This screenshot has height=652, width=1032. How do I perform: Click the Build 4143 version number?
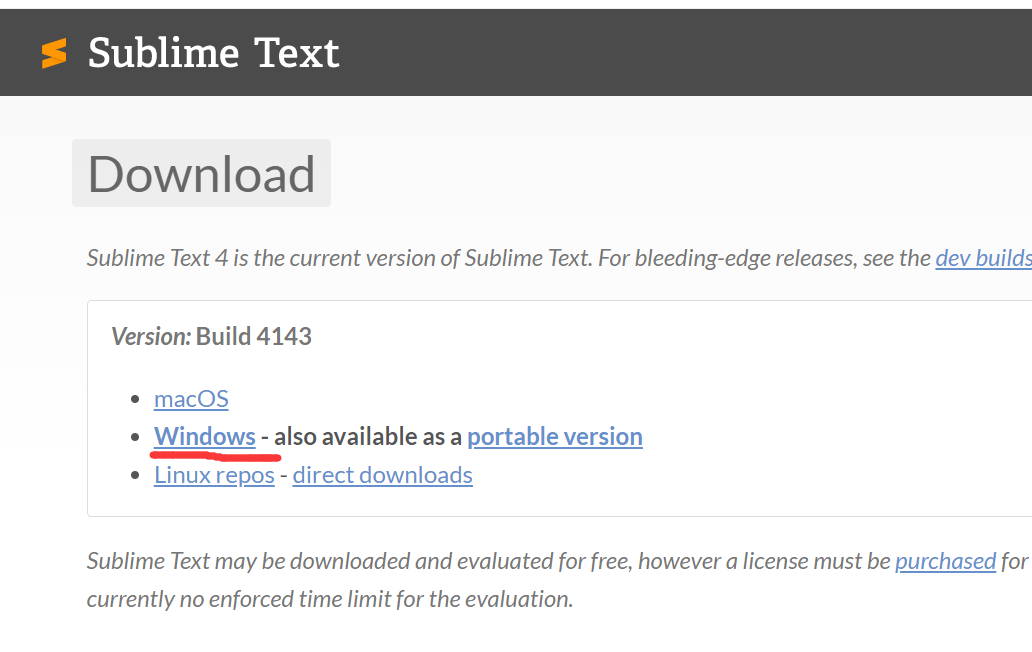(x=254, y=336)
